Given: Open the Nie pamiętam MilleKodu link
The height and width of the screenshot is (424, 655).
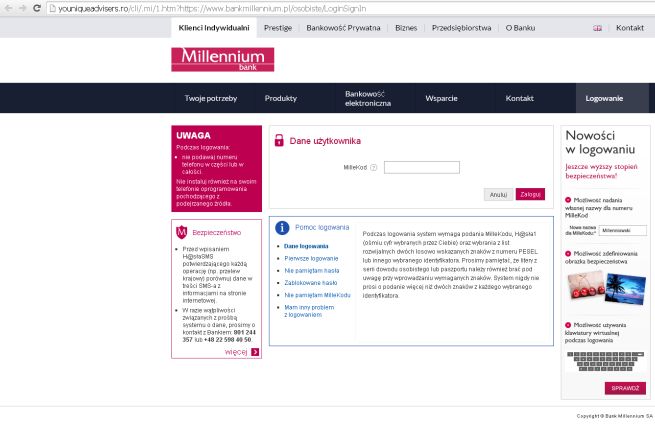Looking at the screenshot, I should (317, 295).
